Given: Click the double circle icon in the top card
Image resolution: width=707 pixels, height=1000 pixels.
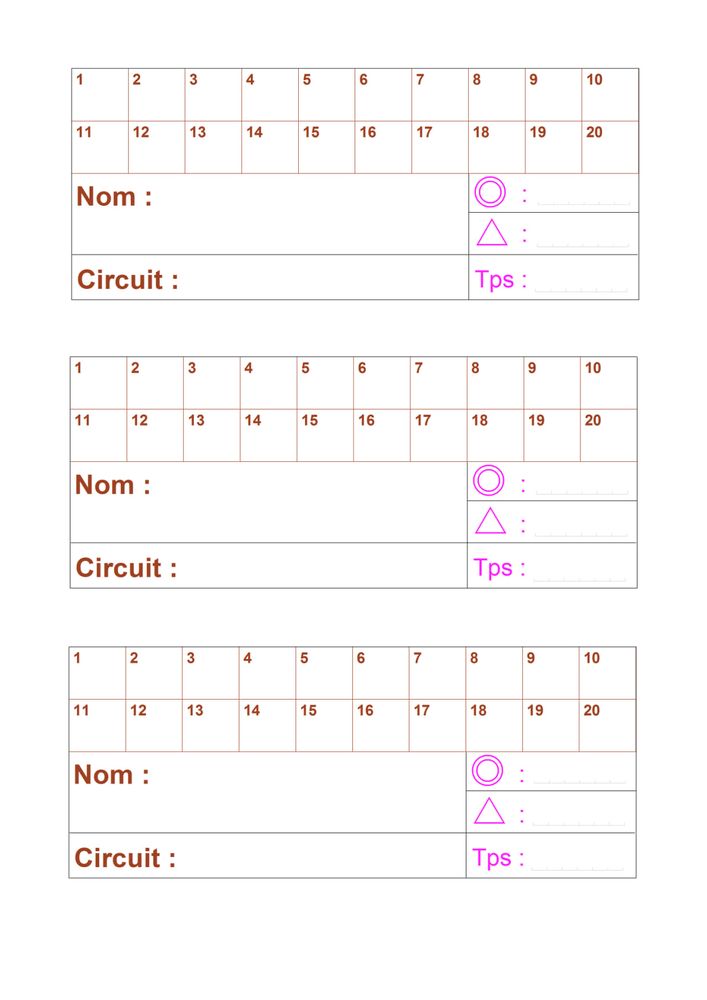Looking at the screenshot, I should (491, 192).
